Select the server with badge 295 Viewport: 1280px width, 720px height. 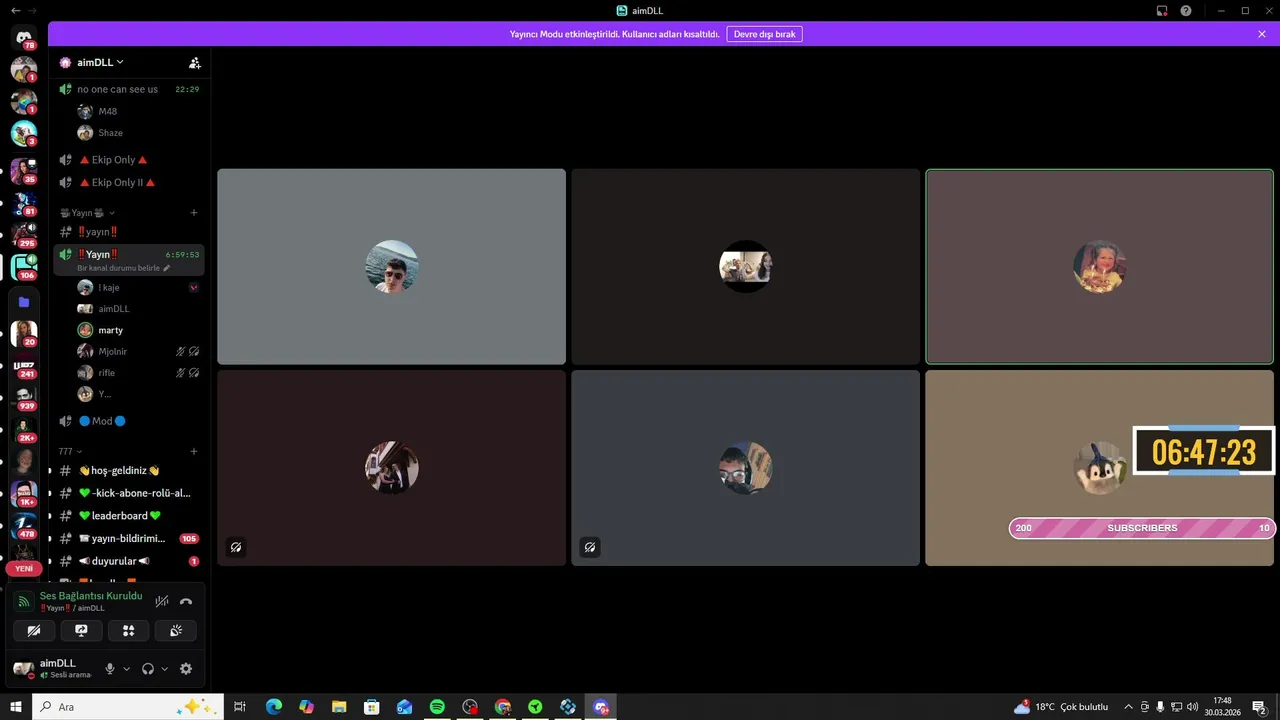[x=24, y=235]
